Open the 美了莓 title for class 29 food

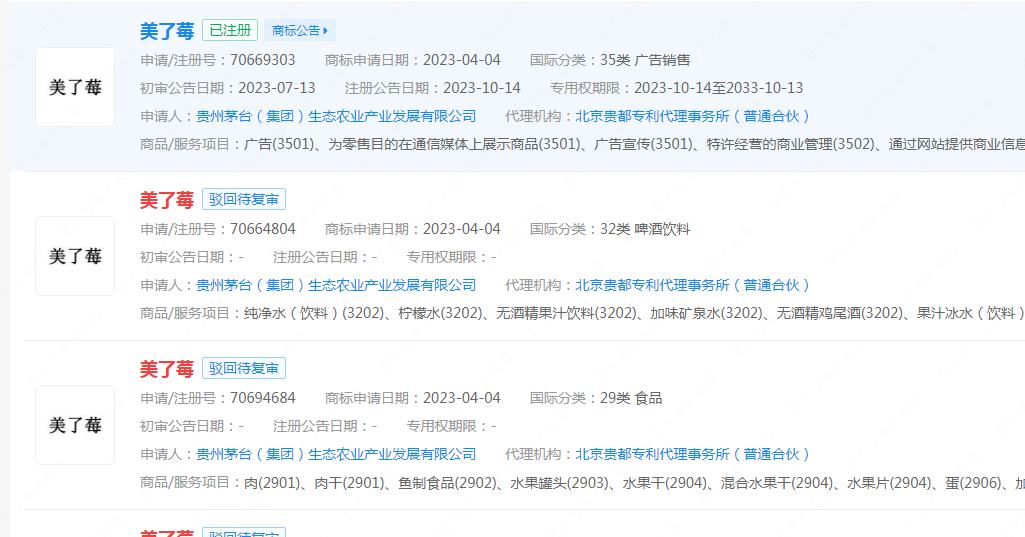[166, 369]
